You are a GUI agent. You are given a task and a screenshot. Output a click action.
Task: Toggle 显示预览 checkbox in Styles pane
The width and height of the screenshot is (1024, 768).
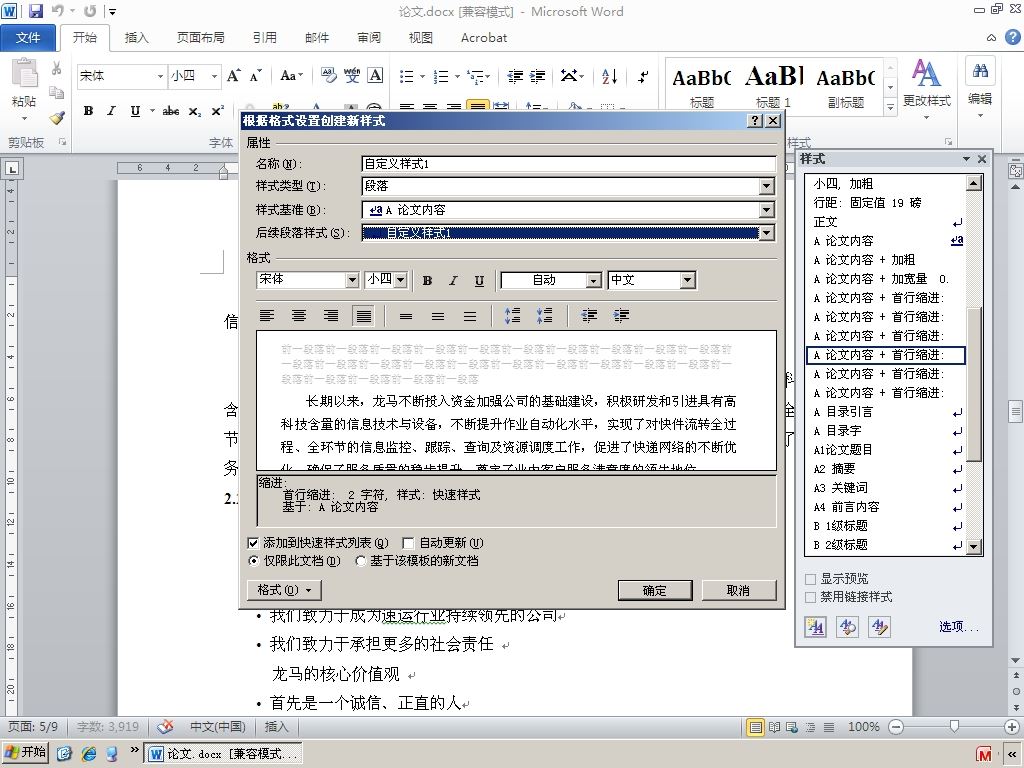click(810, 579)
